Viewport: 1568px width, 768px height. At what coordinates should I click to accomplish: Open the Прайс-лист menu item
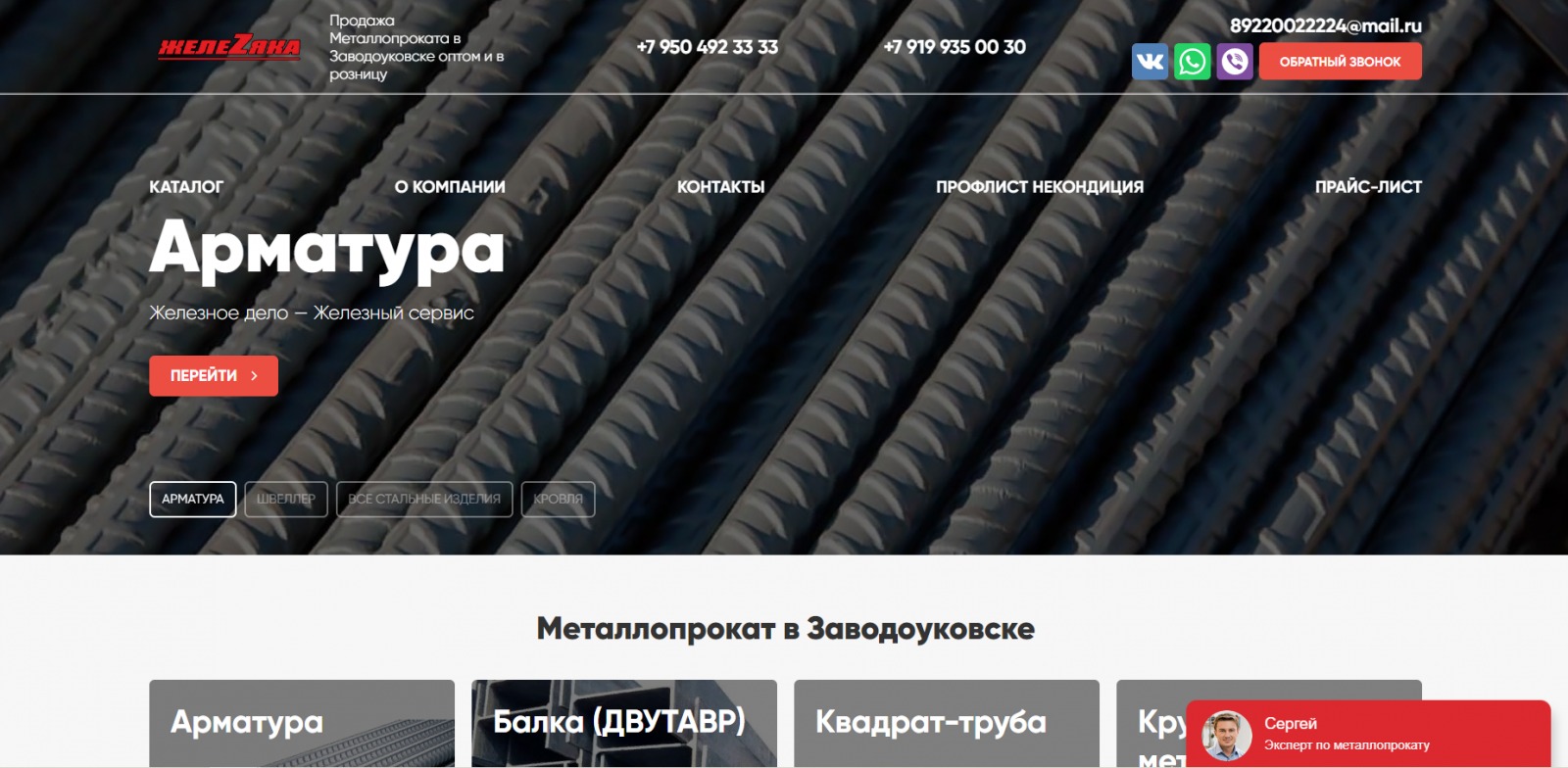[1367, 187]
